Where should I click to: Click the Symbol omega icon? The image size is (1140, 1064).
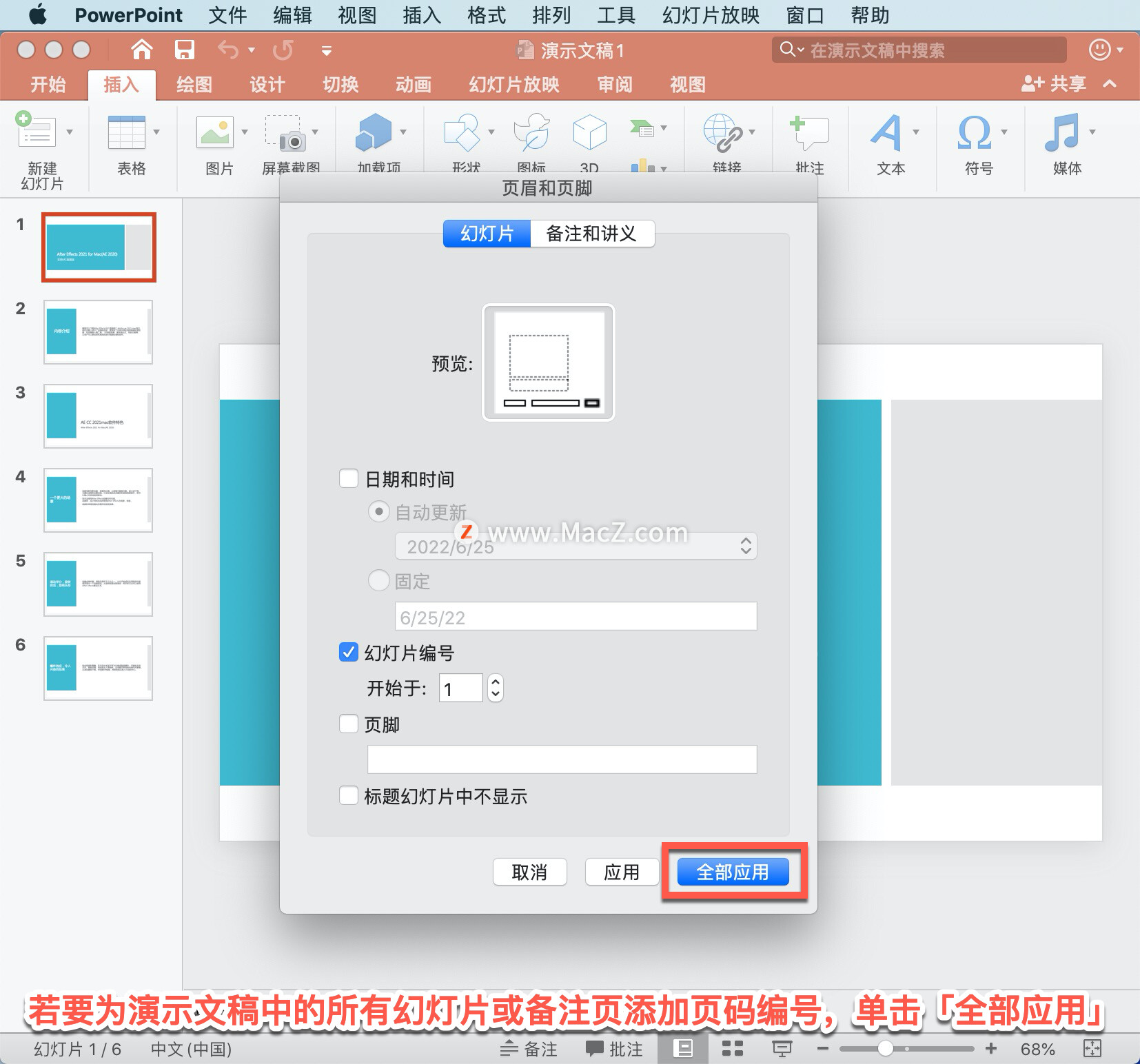point(975,132)
